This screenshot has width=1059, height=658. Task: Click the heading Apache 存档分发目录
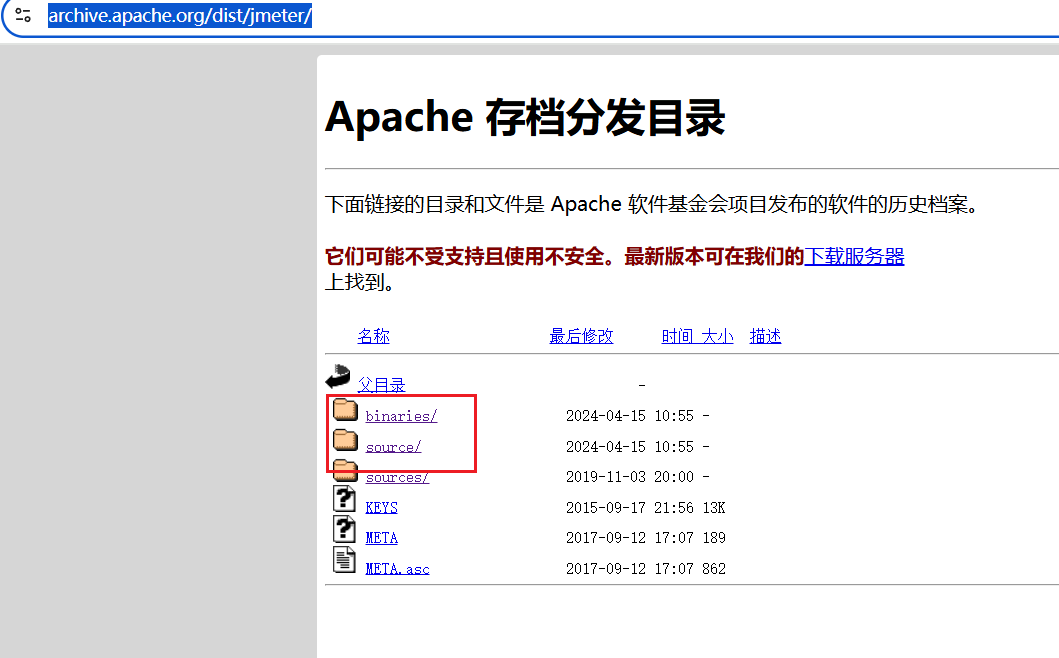point(525,118)
